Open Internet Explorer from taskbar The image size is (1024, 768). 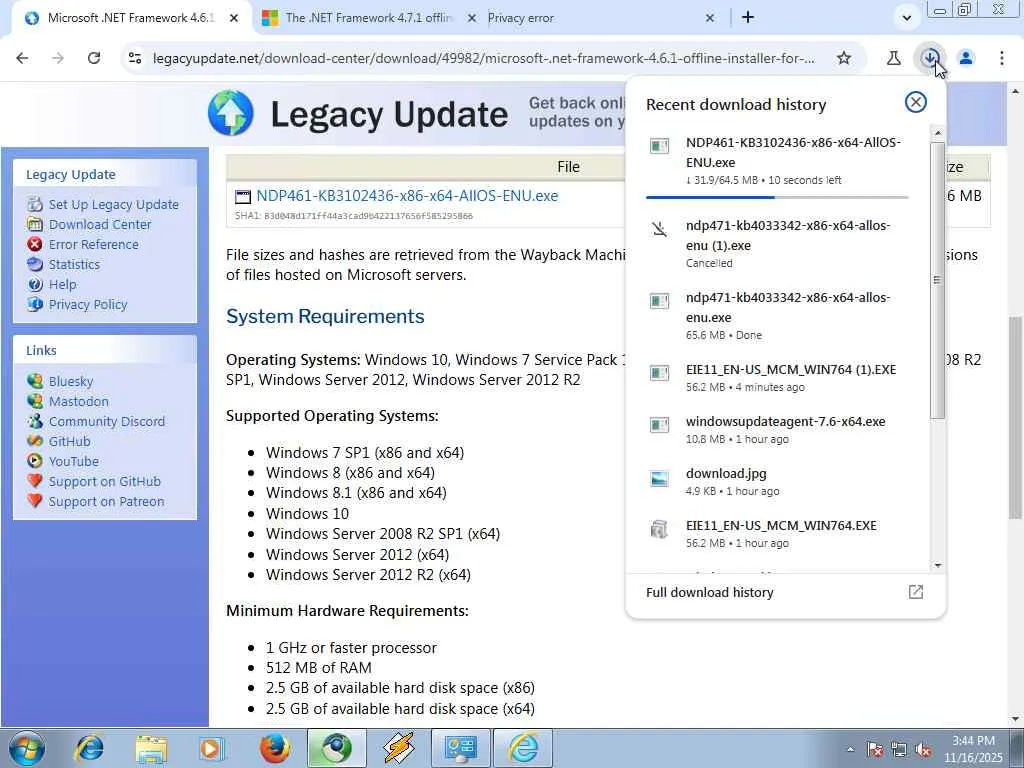click(x=89, y=748)
